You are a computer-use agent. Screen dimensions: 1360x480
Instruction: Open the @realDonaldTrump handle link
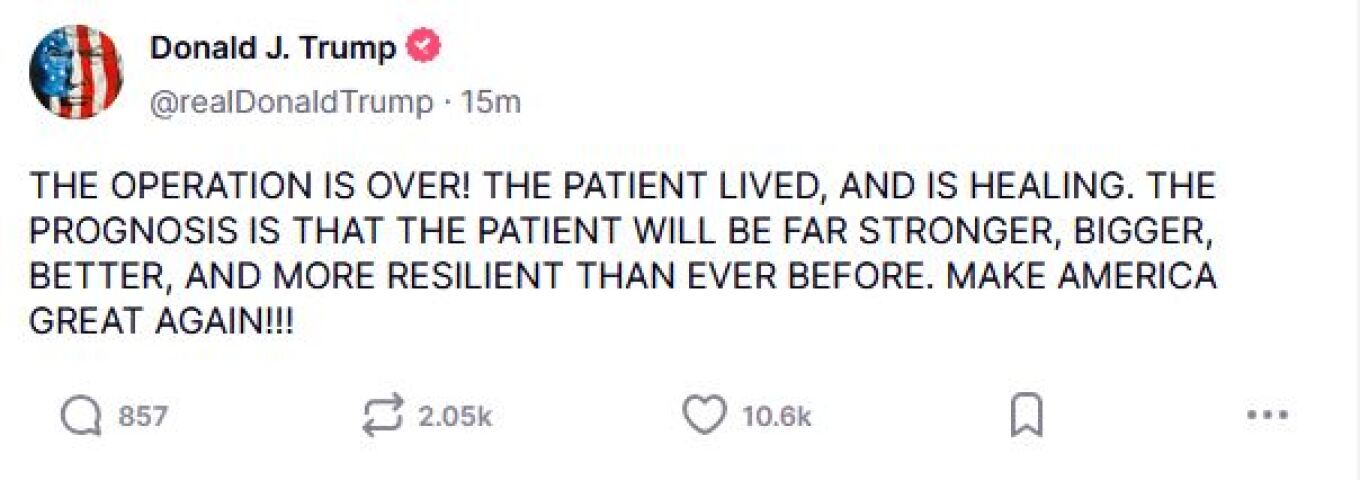tap(292, 102)
